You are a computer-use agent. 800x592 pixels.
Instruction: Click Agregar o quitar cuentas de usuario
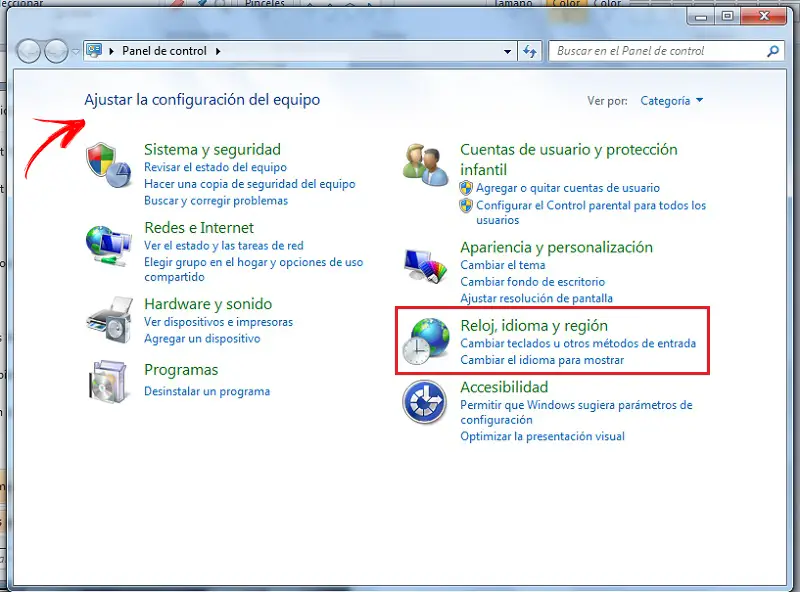pos(568,188)
